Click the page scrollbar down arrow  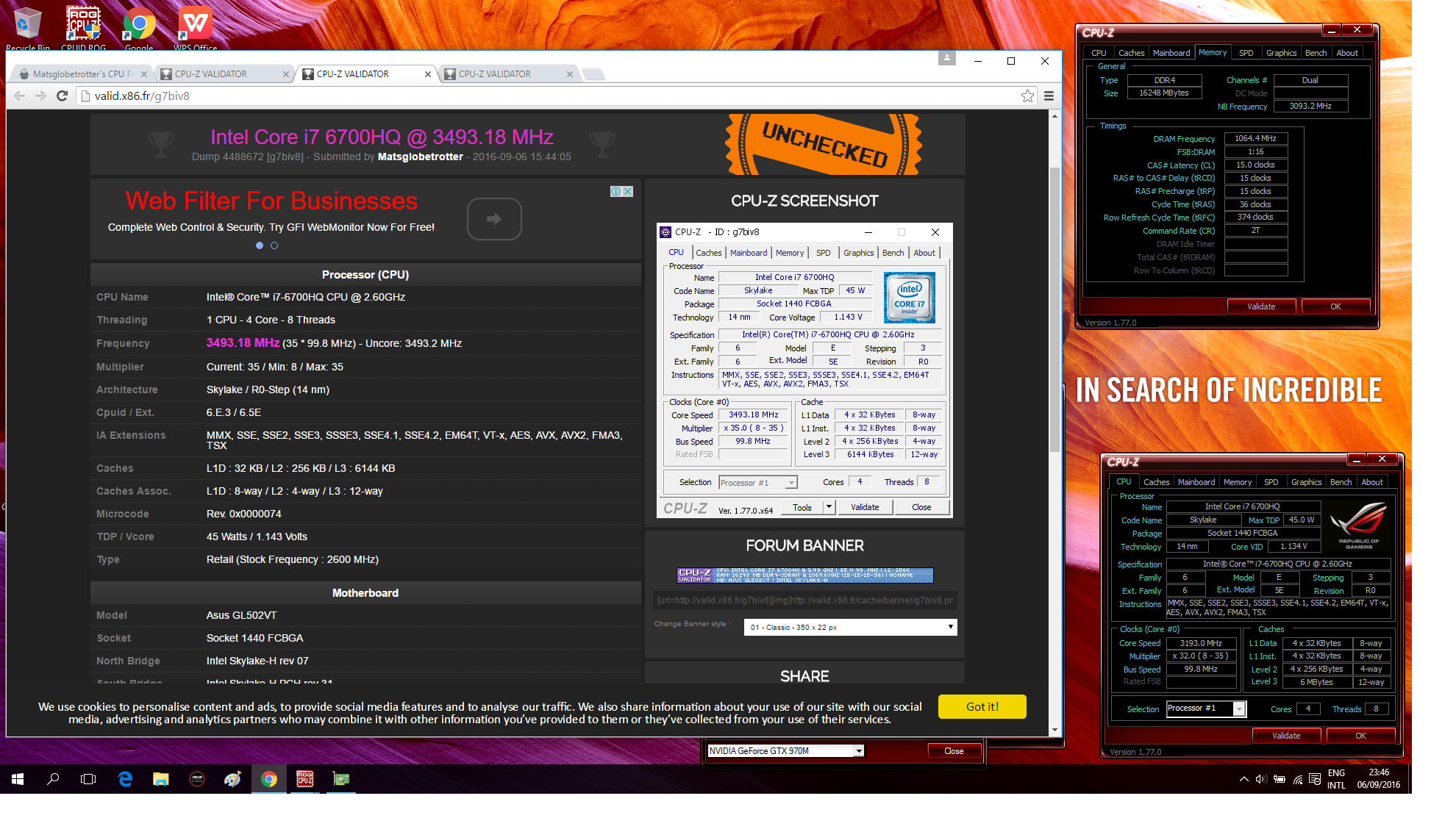(1055, 730)
